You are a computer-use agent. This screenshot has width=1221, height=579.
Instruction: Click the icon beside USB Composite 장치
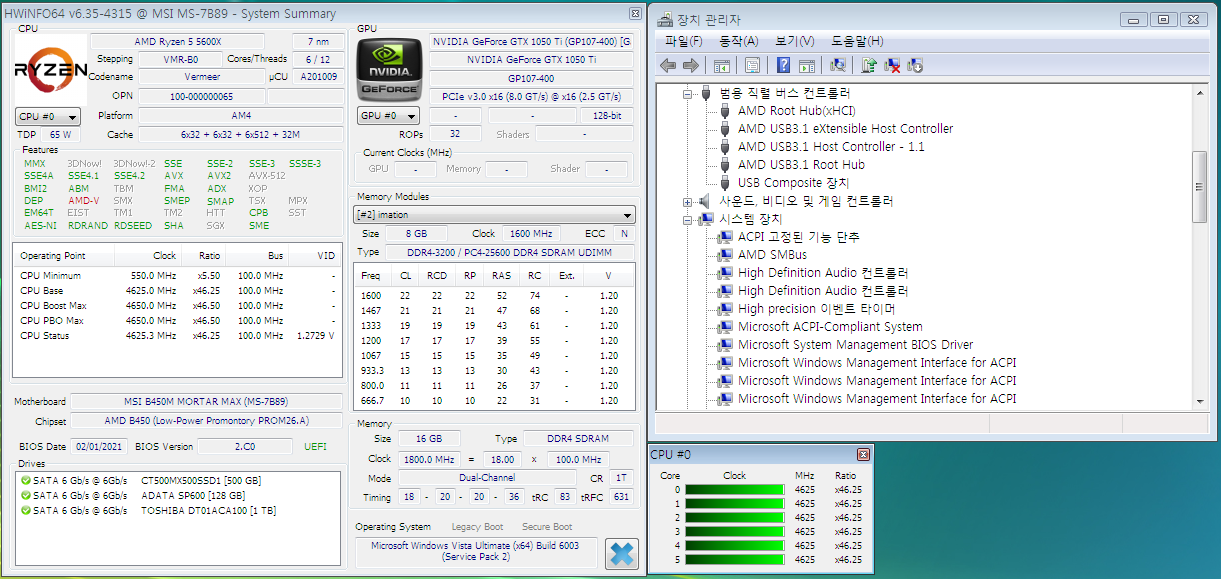point(726,183)
